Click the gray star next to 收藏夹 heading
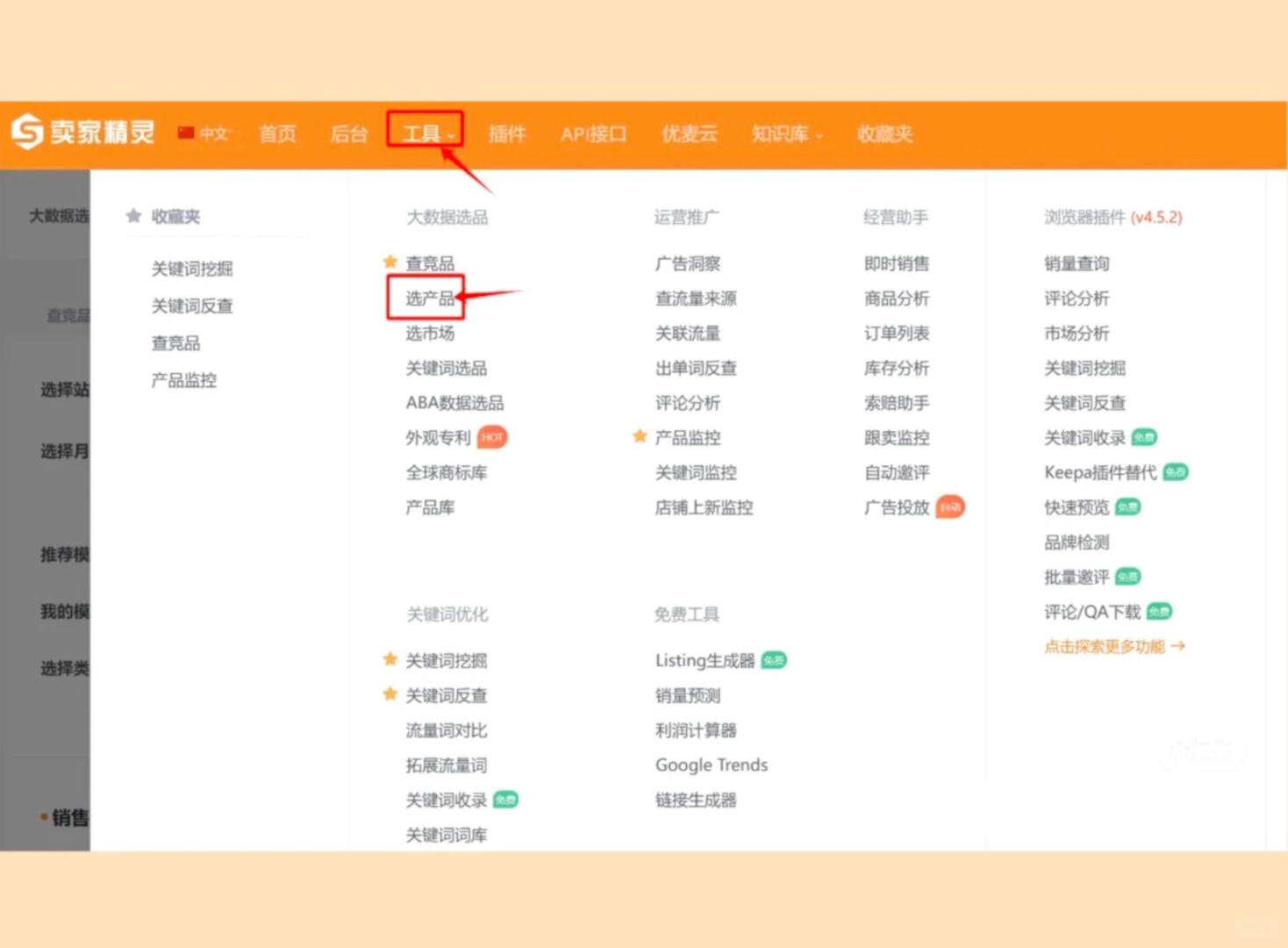 pyautogui.click(x=133, y=216)
